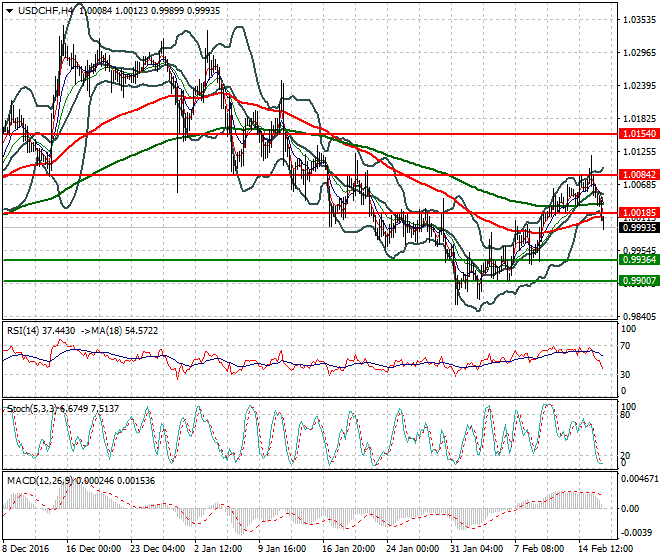
Task: Click the 9 Jan 16:00 time label
Action: [x=282, y=549]
